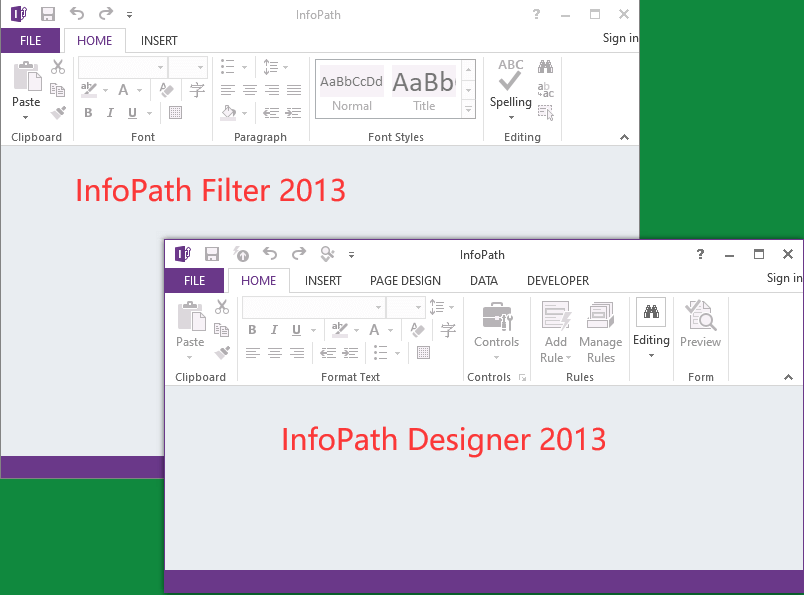Apply font color in the Filter window
Viewport: 804px width, 595px height.
(x=123, y=90)
